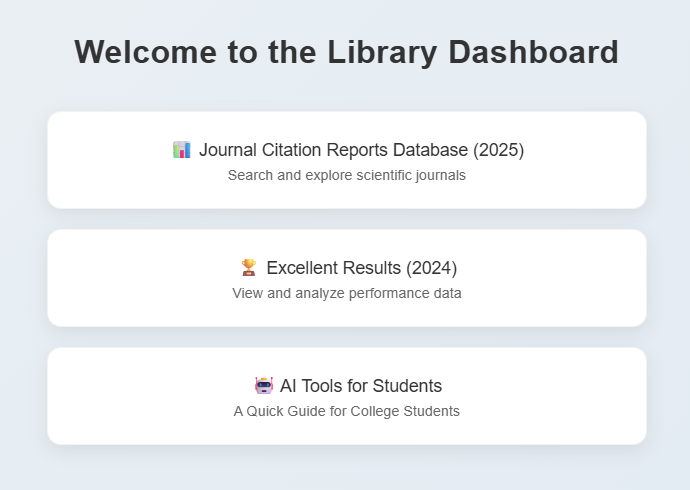This screenshot has height=490, width=690.
Task: Click the word Dashboard in the page heading
Action: pyautogui.click(x=534, y=52)
